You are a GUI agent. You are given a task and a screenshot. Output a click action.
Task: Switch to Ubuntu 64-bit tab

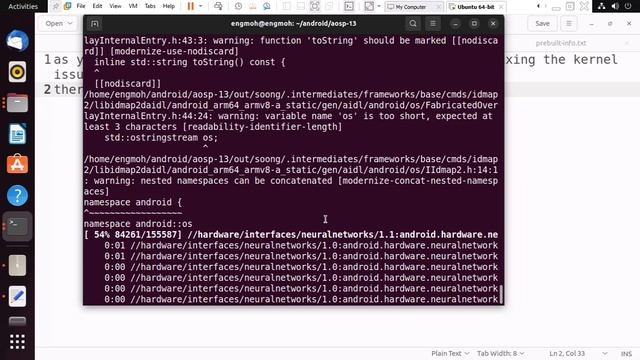[x=476, y=7]
